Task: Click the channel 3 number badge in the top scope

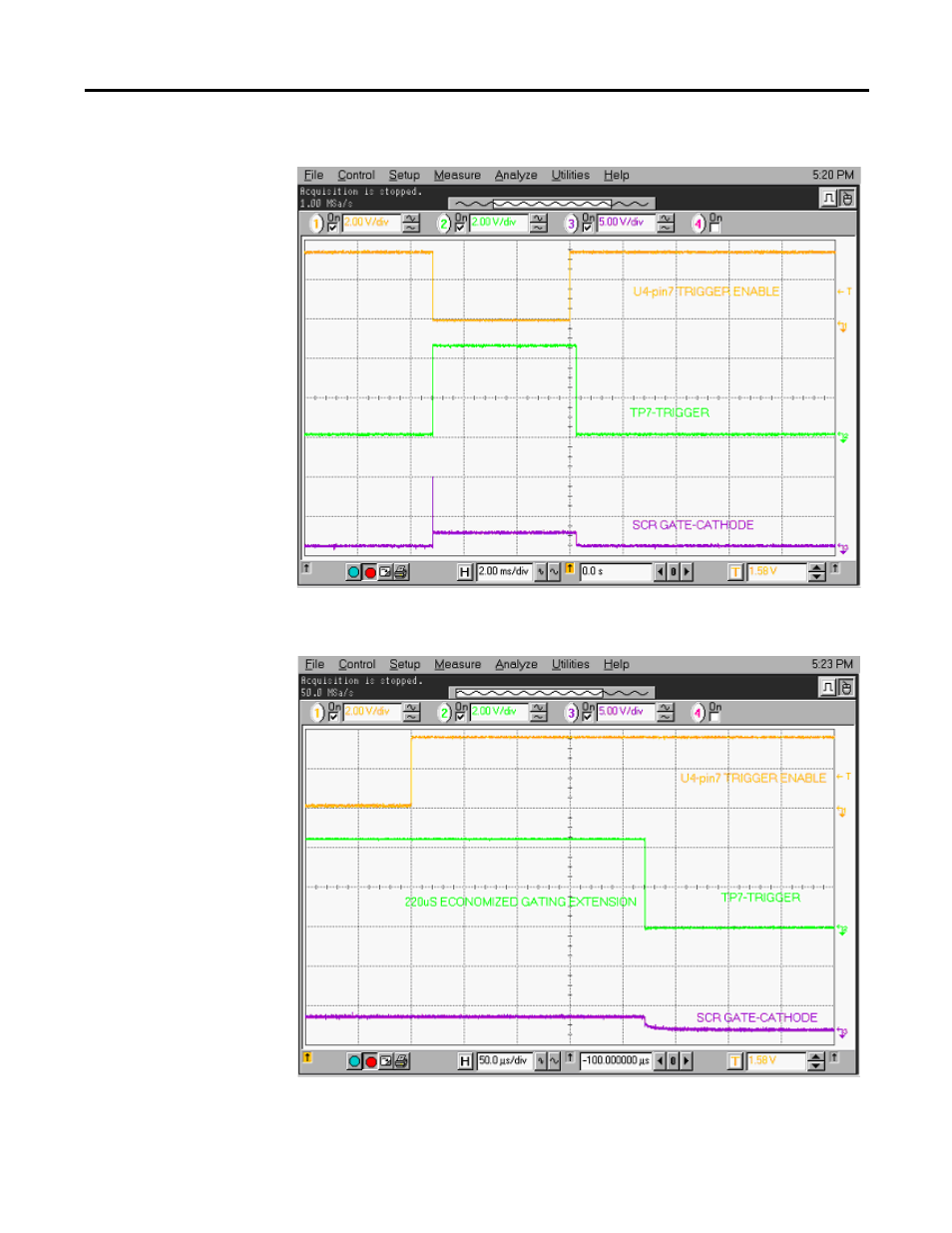Action: [572, 224]
